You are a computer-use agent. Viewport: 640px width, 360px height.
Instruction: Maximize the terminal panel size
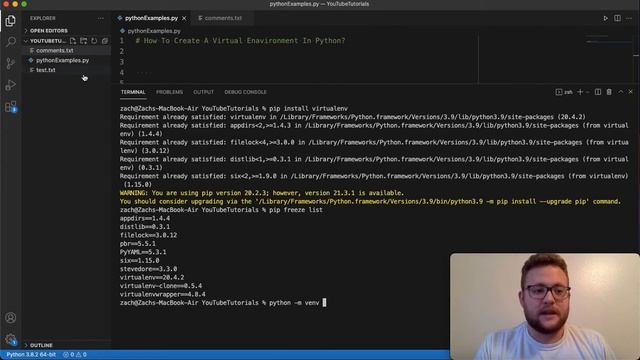[620, 92]
